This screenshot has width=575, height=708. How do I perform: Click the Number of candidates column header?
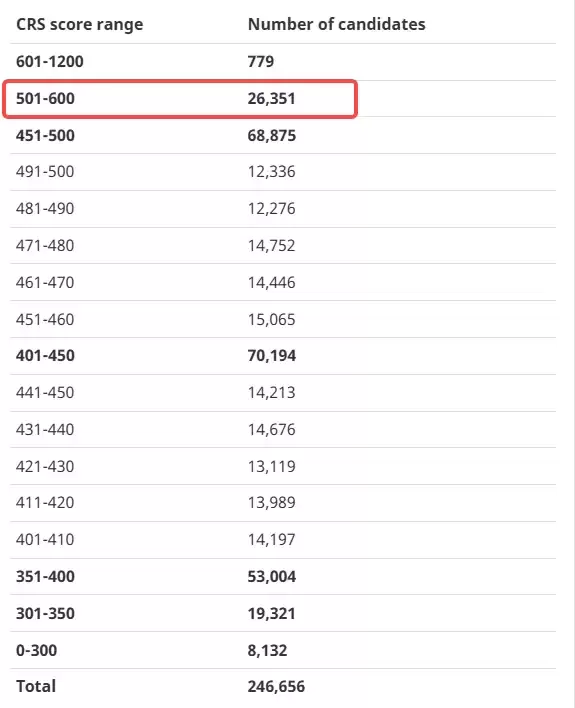click(337, 24)
